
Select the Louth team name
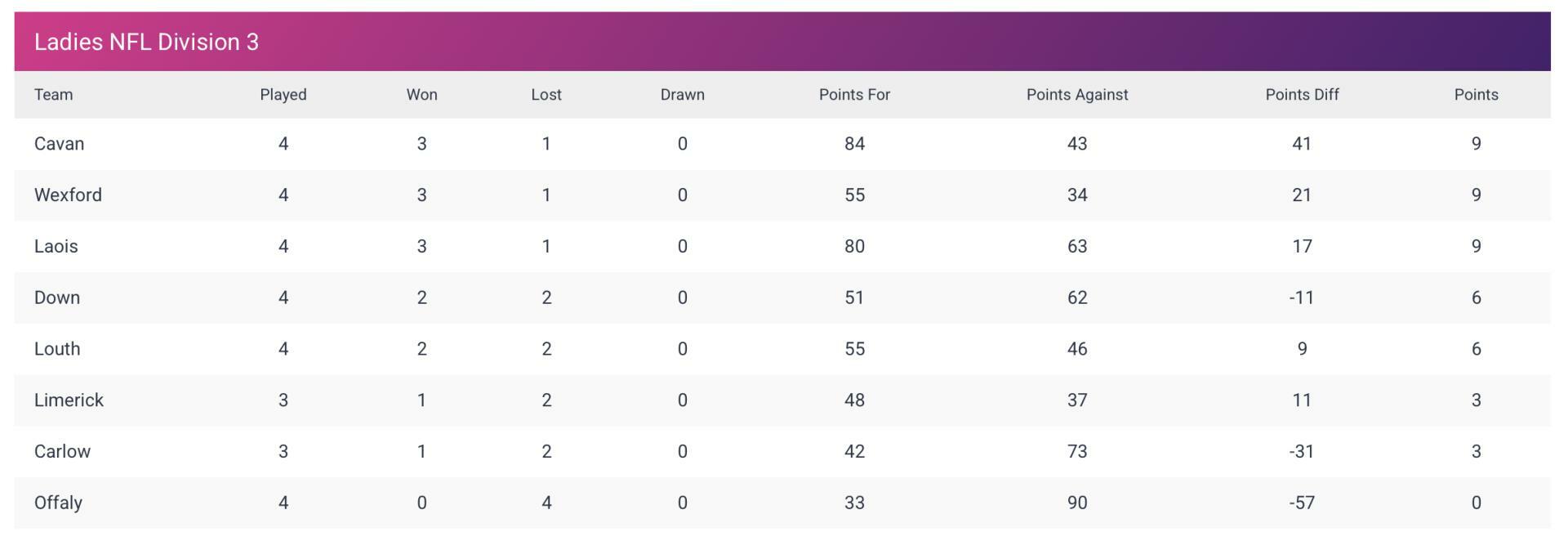click(x=57, y=349)
